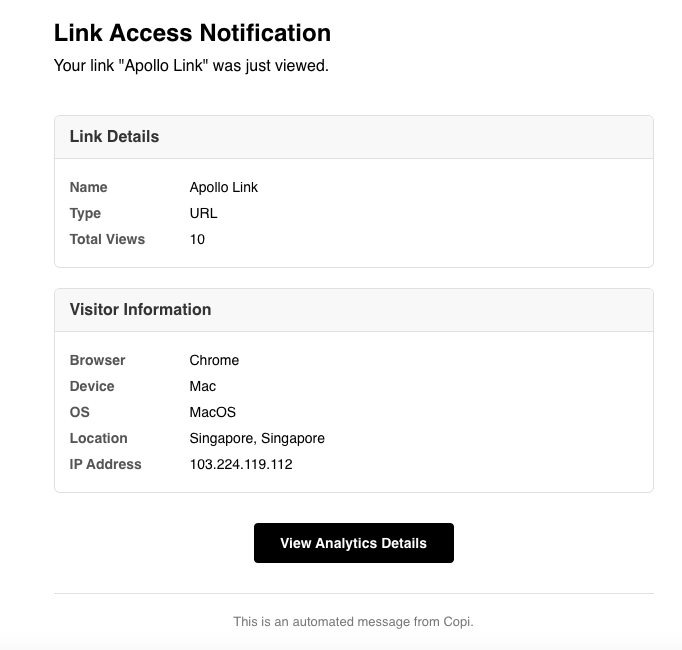Click the Mac device value
This screenshot has height=650, width=682.
pos(202,386)
